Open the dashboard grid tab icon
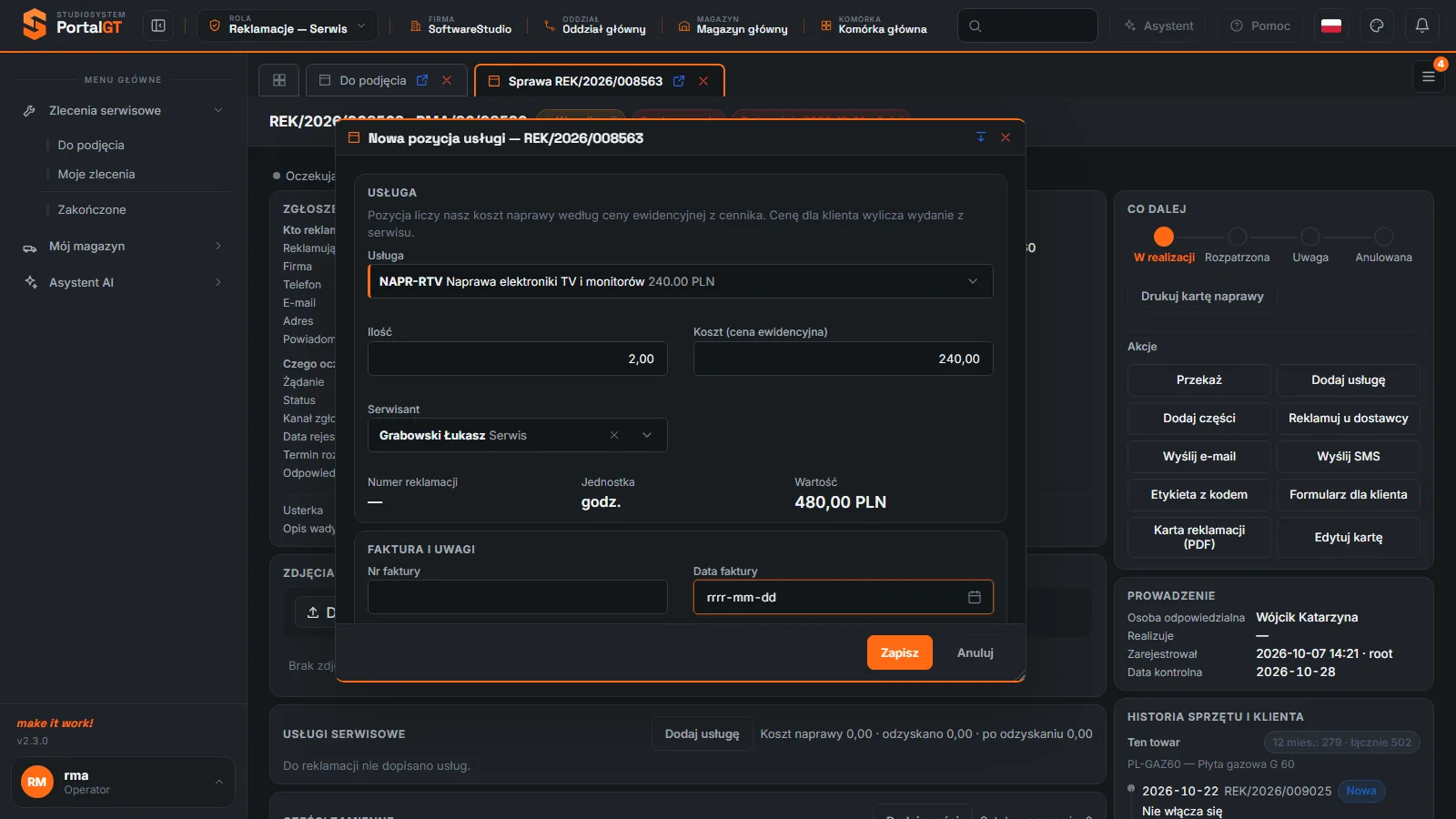Image resolution: width=1456 pixels, height=819 pixels. (x=279, y=80)
